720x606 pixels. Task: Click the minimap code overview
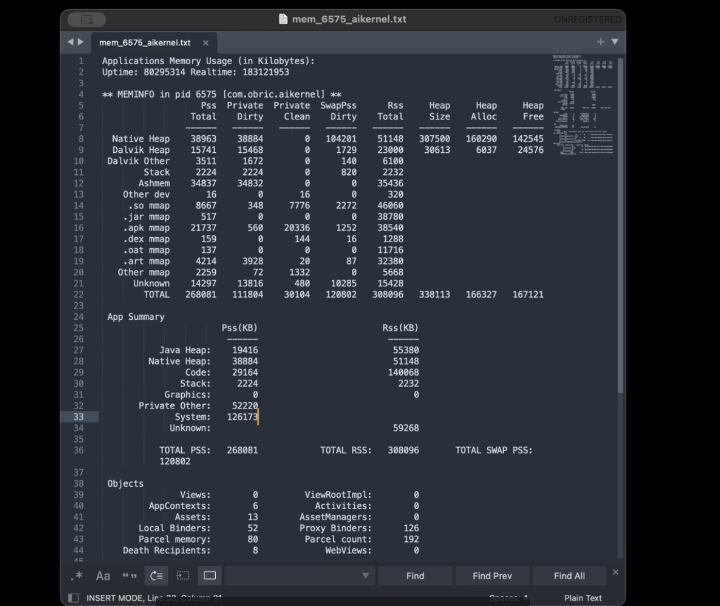point(583,105)
